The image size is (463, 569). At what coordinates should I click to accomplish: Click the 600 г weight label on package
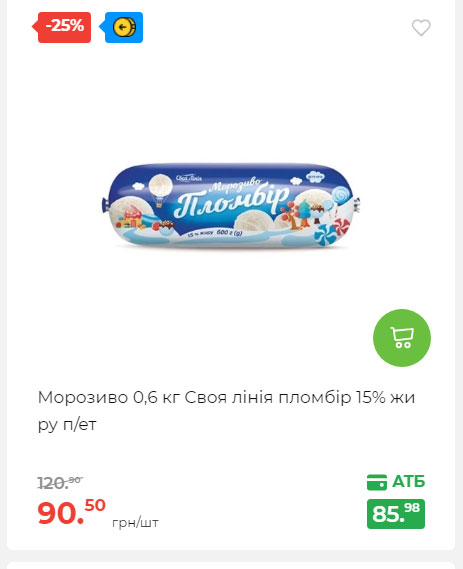pyautogui.click(x=229, y=233)
